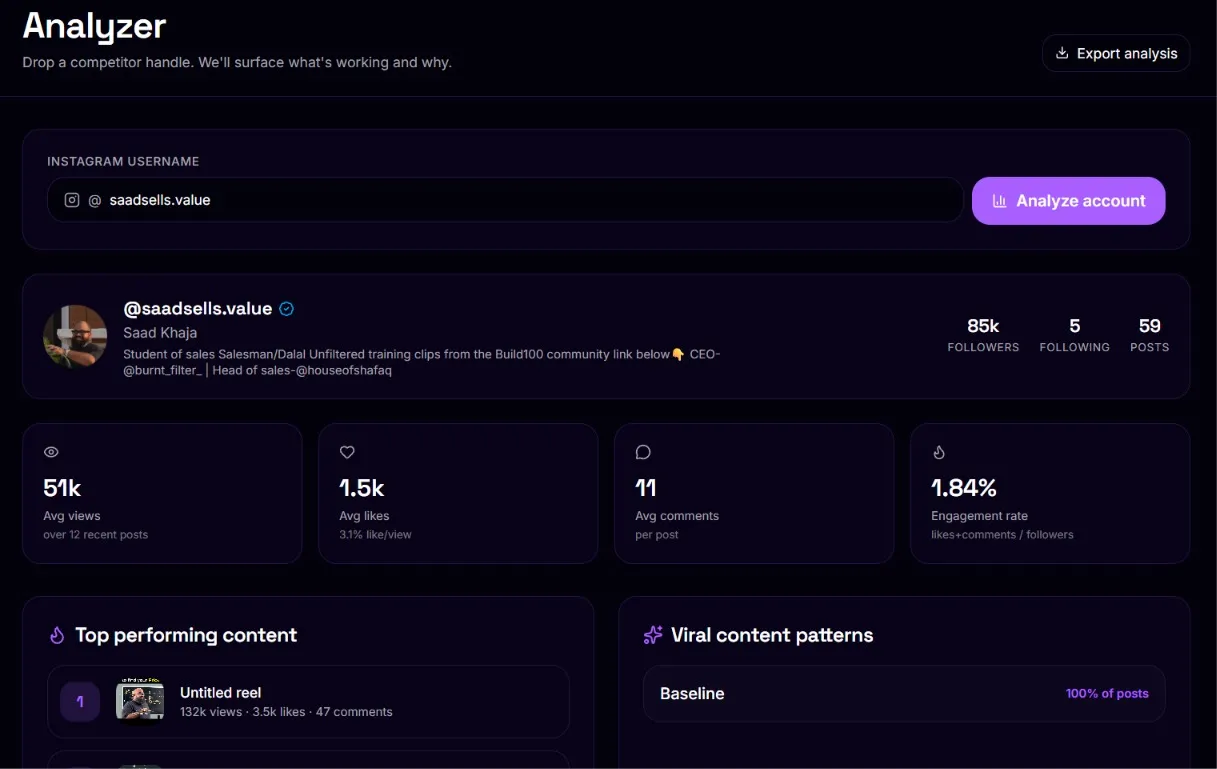Click the eye icon above Avg views
1217x769 pixels.
51,452
